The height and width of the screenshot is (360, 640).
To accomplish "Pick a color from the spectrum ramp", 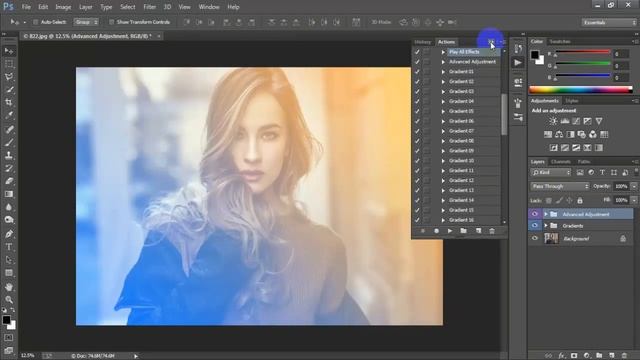I will point(580,89).
